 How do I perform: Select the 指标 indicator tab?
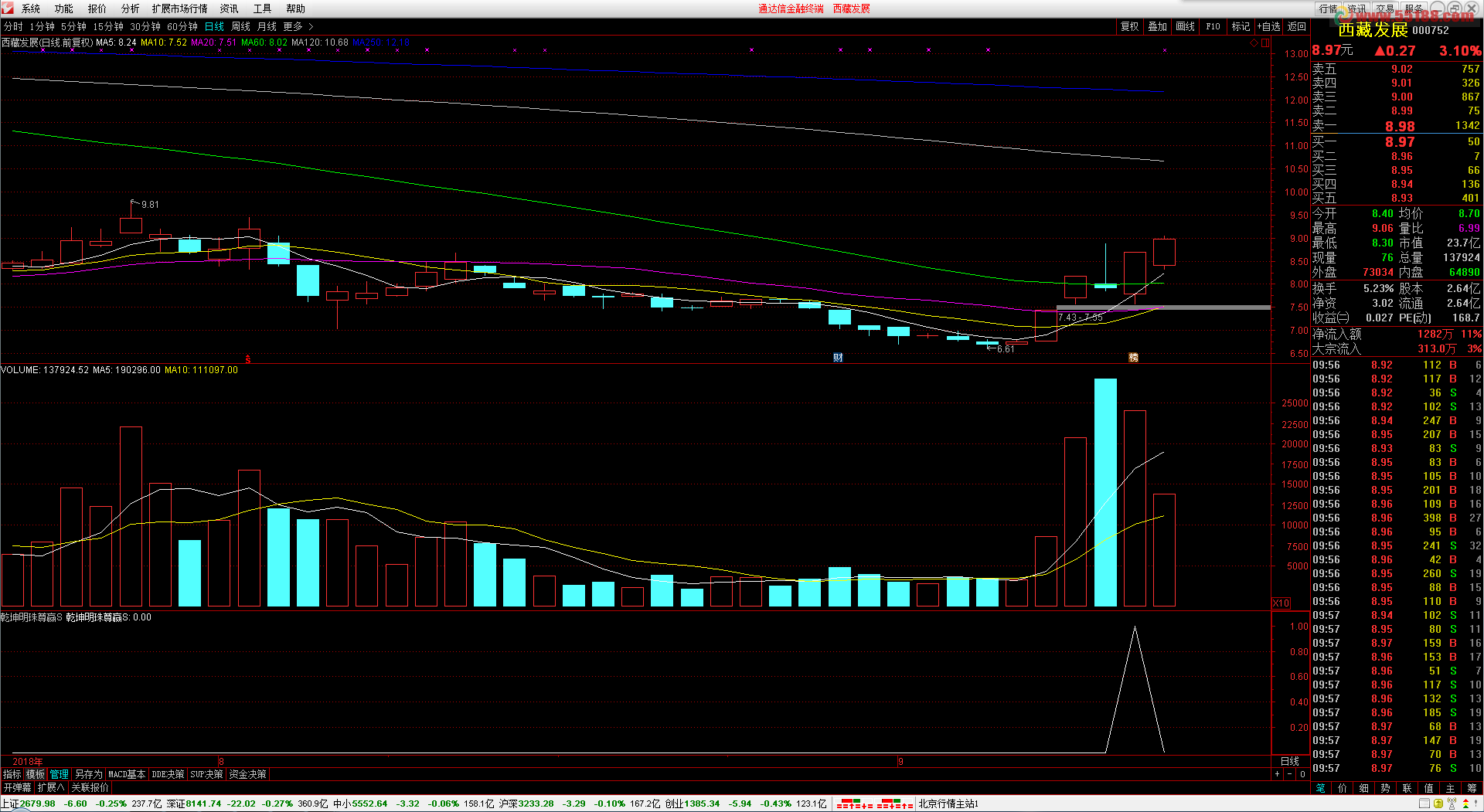(x=12, y=773)
